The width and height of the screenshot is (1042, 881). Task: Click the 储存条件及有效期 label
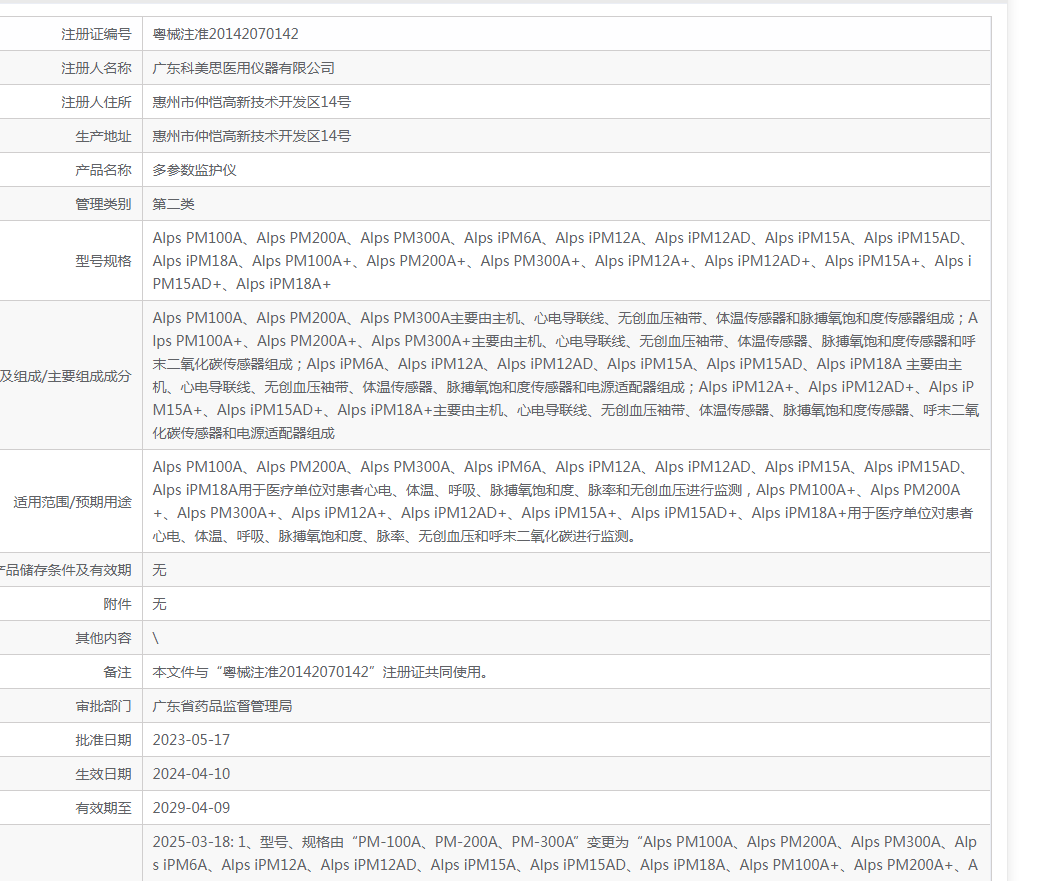[x=66, y=569]
